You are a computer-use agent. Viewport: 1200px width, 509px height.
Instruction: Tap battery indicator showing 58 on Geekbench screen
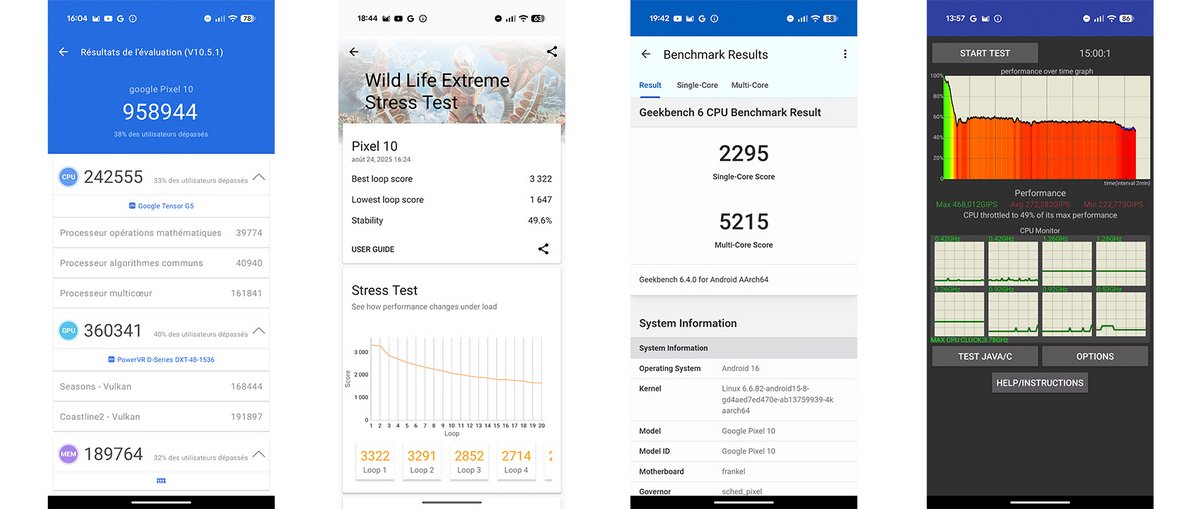click(830, 19)
